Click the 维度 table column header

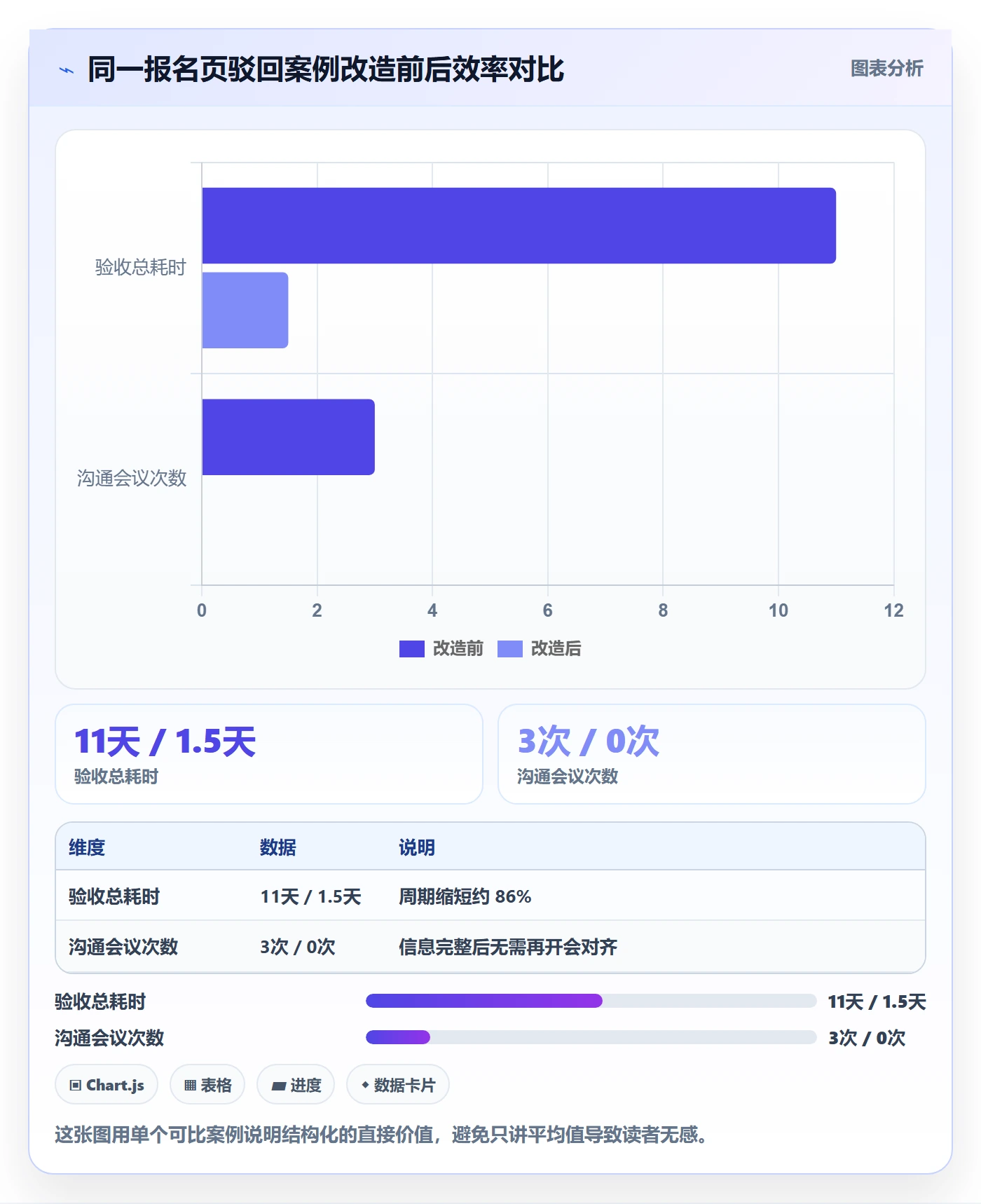pos(87,848)
